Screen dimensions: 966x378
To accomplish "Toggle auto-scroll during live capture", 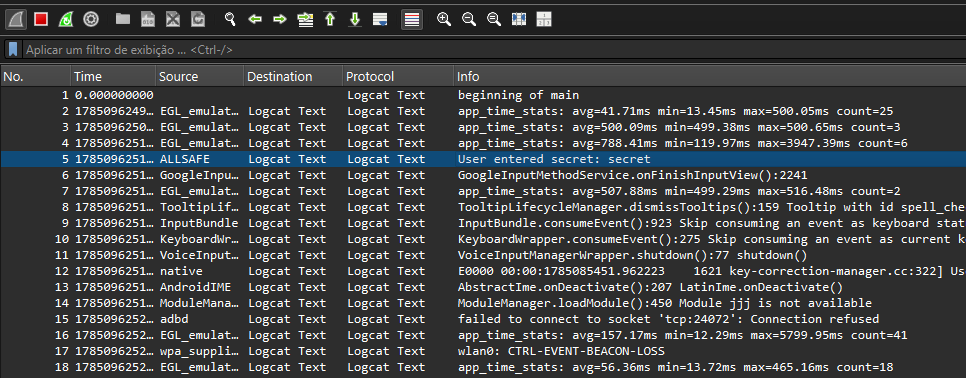I will click(380, 20).
